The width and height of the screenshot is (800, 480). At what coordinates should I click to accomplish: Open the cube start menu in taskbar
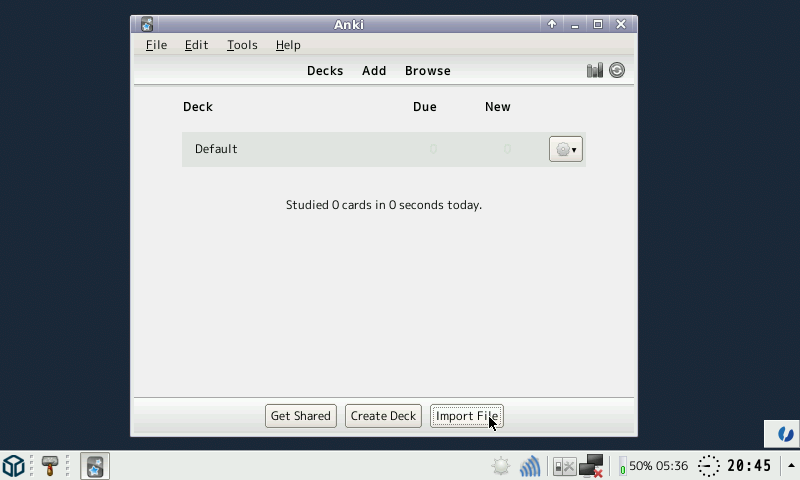tap(14, 466)
